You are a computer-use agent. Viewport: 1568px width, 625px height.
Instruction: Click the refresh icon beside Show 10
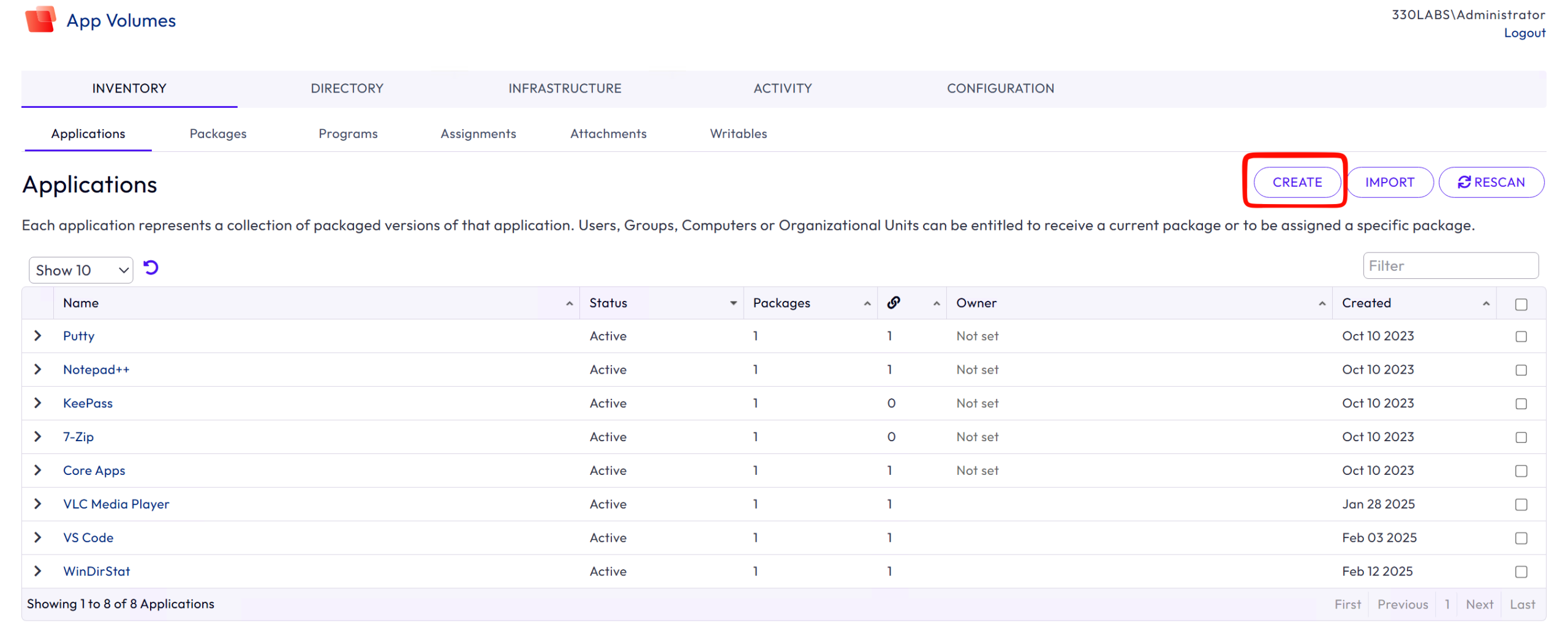tap(151, 268)
